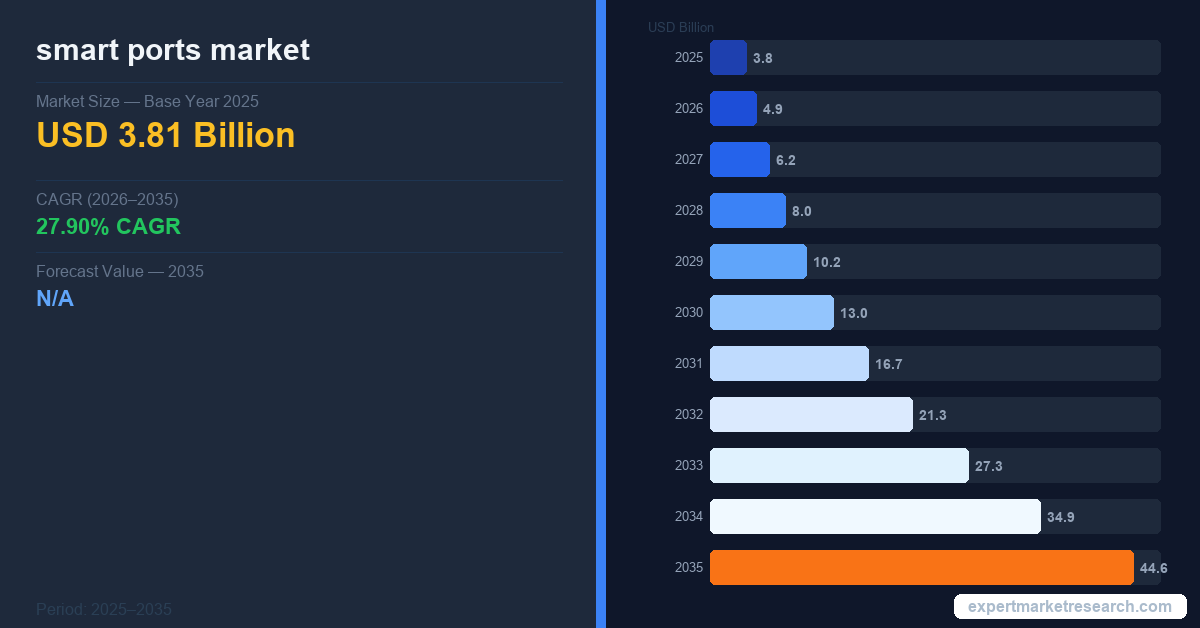Click the white 2034 bar
This screenshot has width=1200, height=628.
click(875, 517)
